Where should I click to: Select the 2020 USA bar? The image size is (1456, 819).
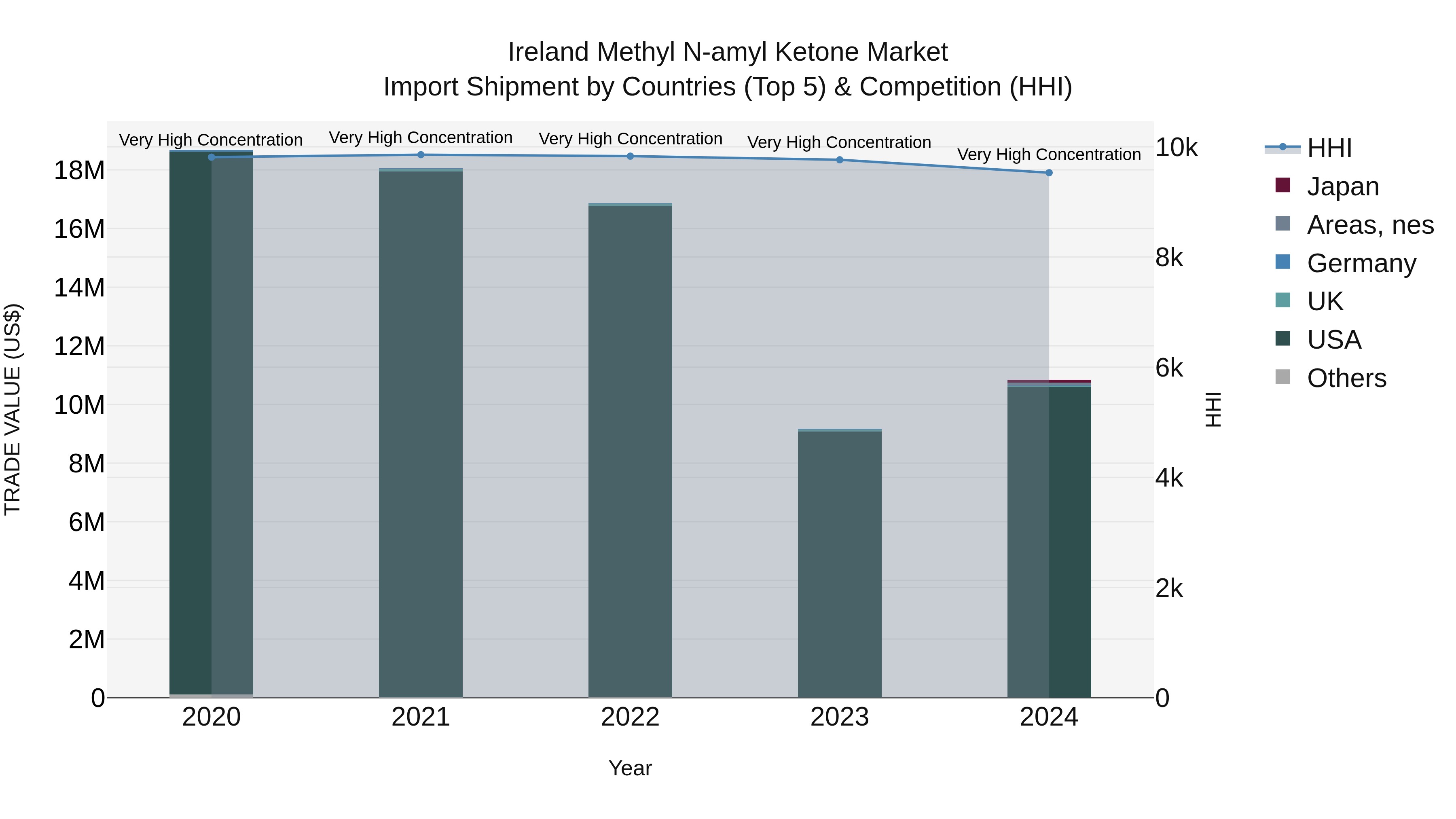coord(212,423)
